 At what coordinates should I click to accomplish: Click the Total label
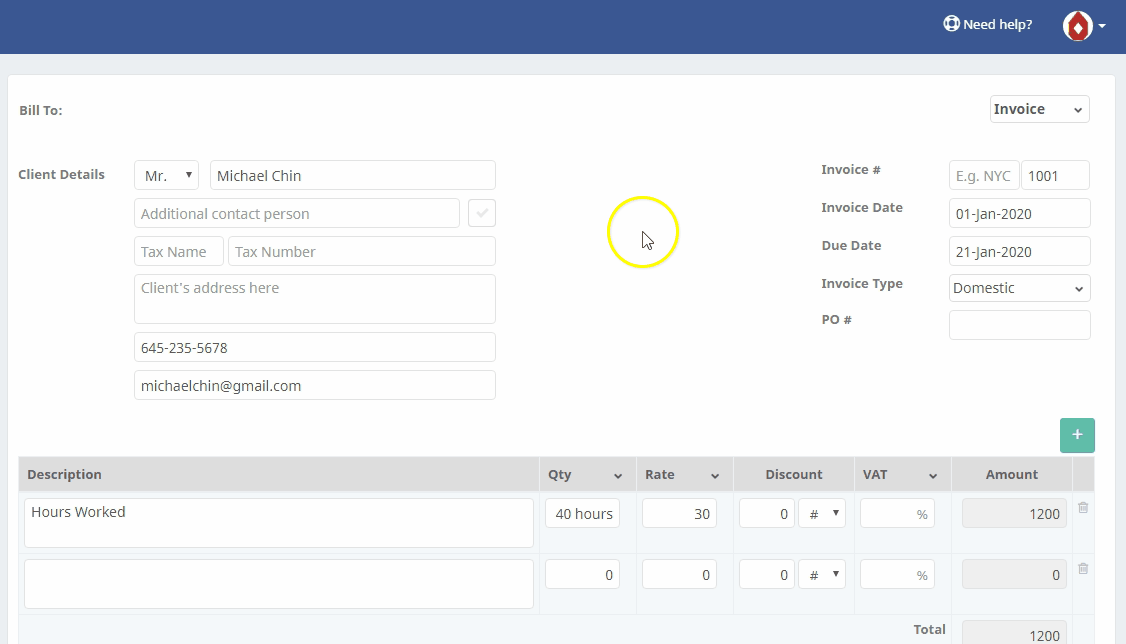929,630
